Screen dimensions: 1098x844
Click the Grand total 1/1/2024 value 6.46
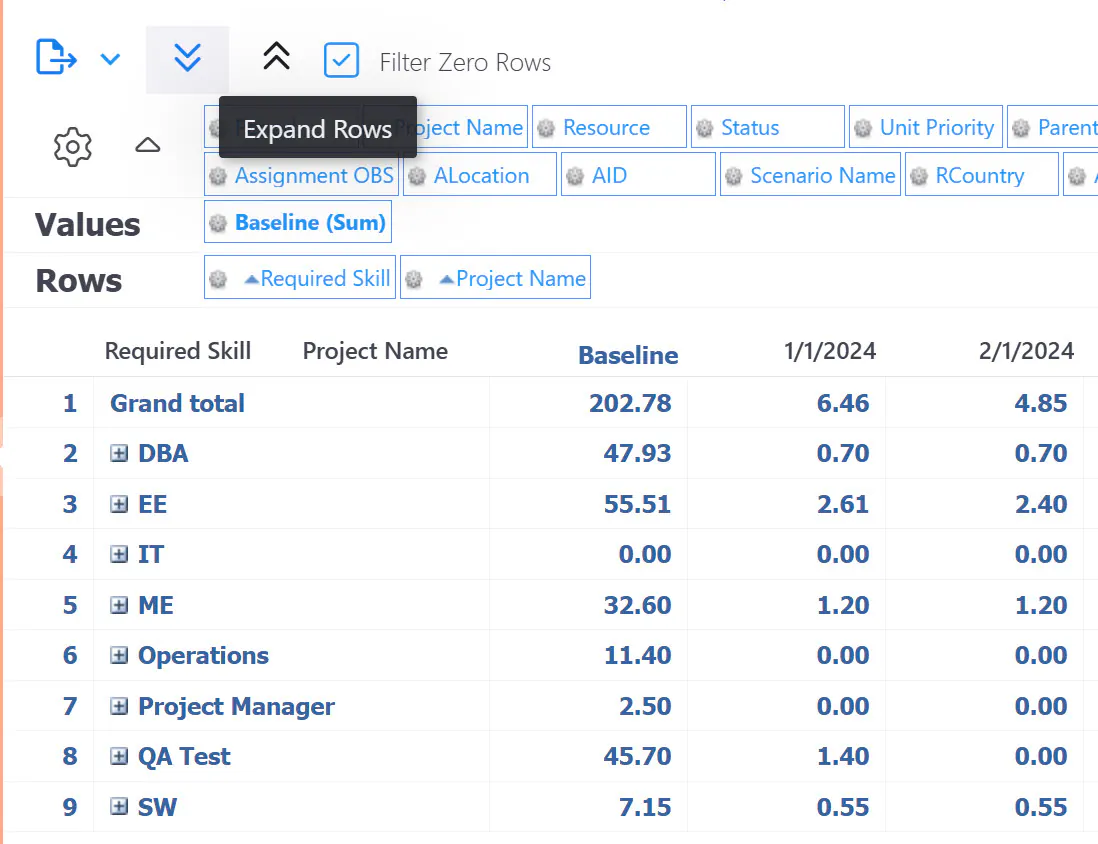coord(843,403)
